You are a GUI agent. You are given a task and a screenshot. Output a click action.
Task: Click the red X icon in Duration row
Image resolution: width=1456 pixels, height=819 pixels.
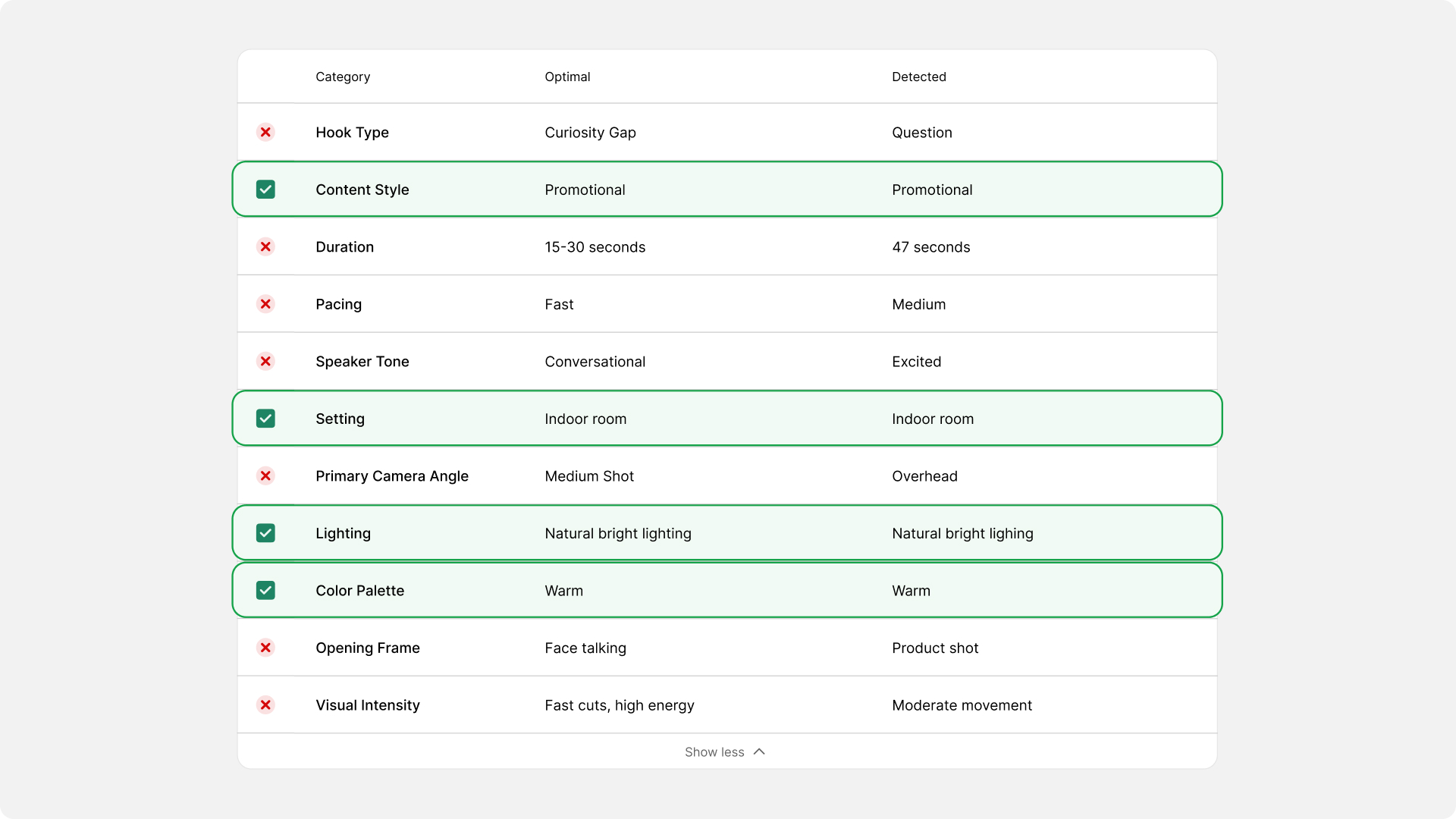click(x=265, y=247)
